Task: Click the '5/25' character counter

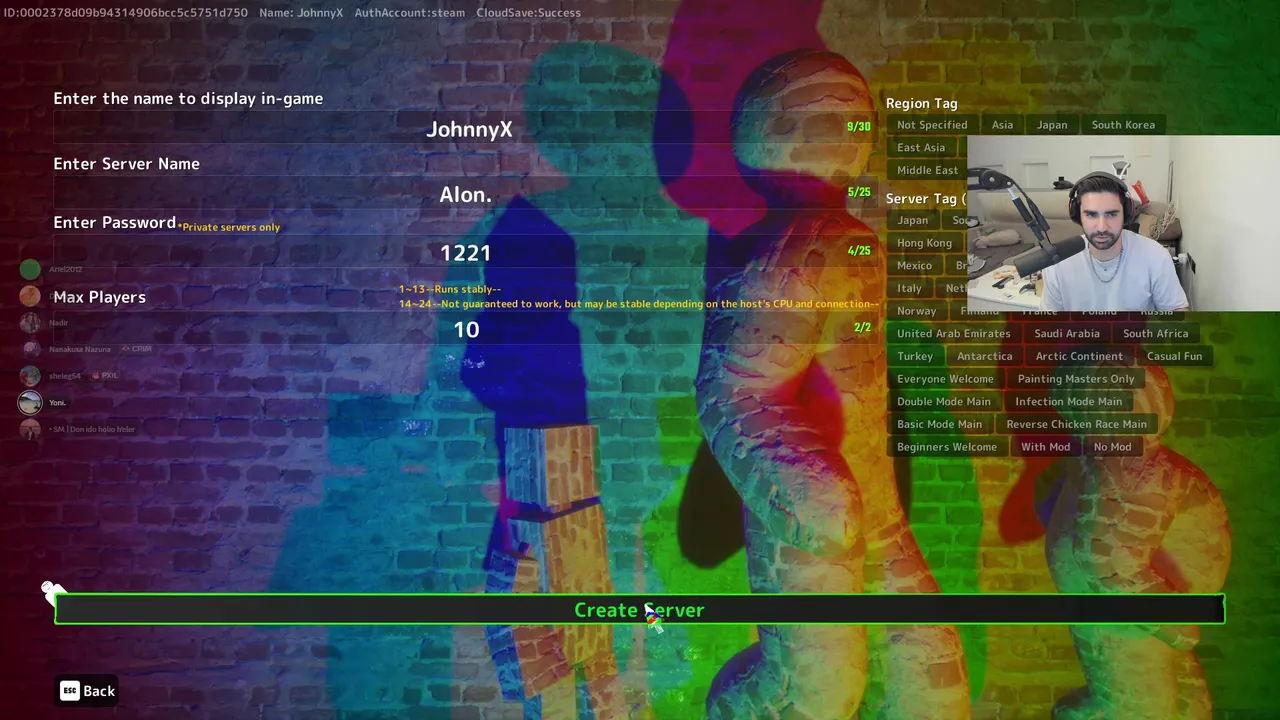Action: [858, 192]
